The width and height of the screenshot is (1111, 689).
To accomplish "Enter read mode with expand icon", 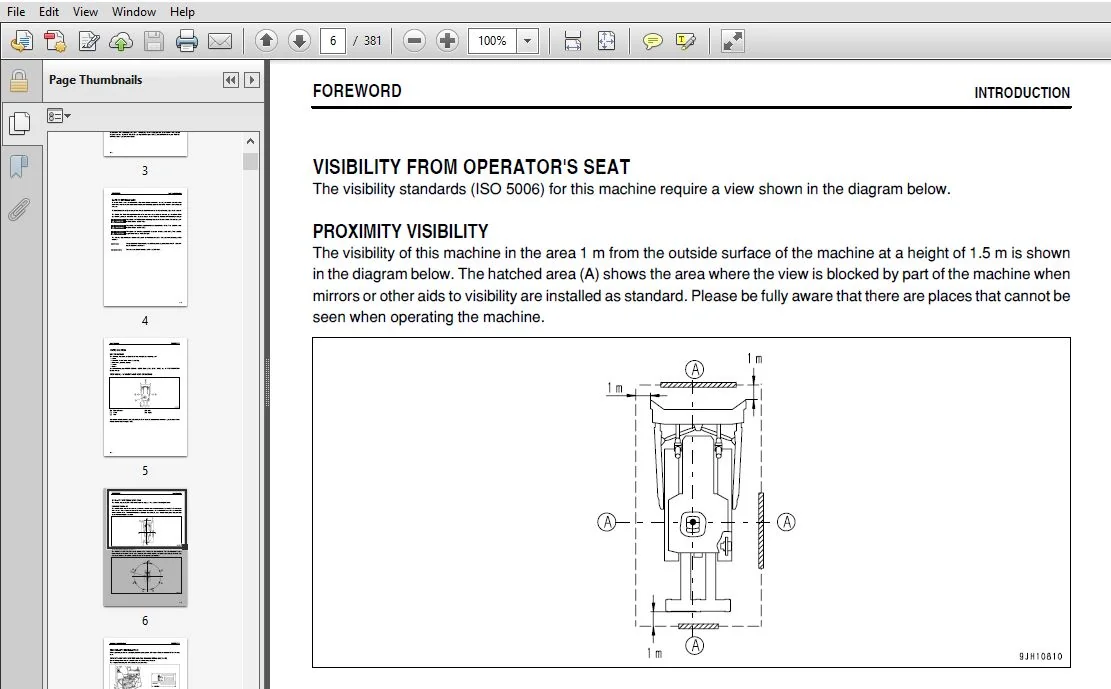I will click(733, 40).
